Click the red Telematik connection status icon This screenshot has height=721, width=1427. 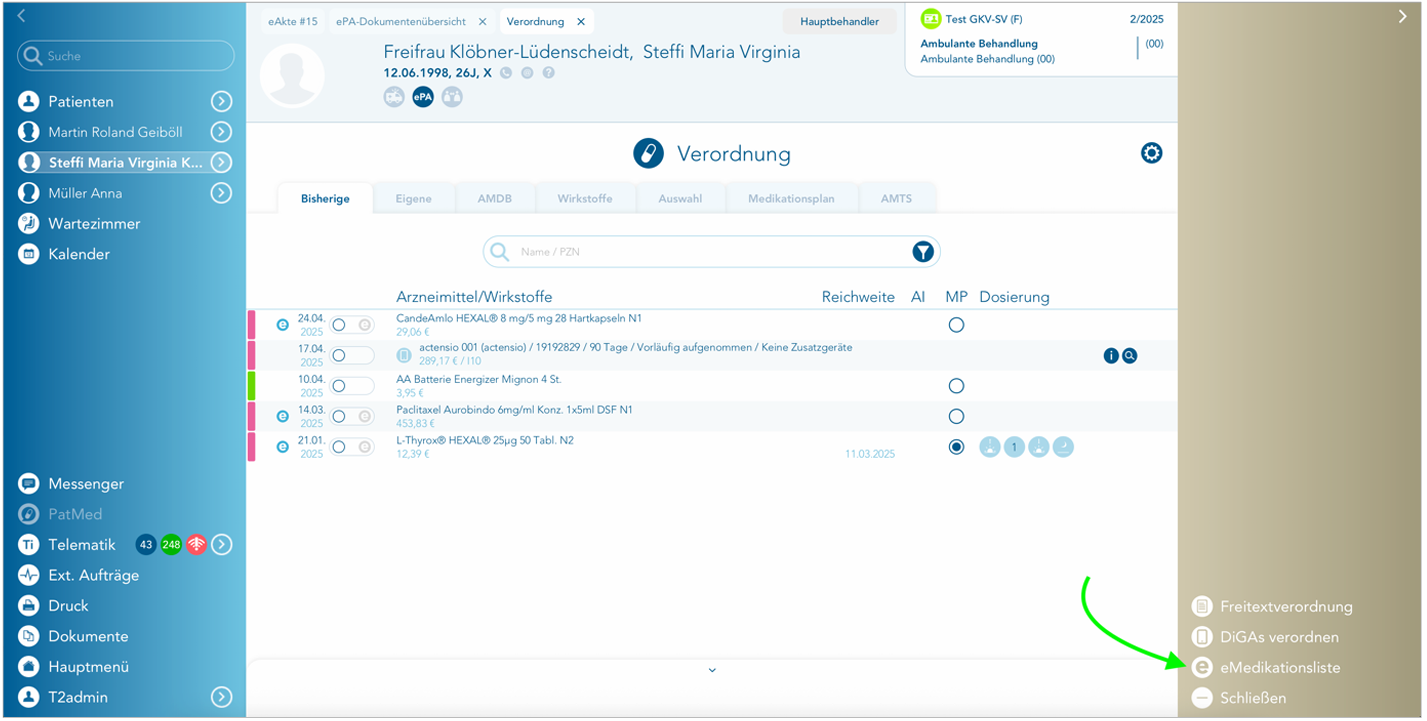(x=196, y=545)
